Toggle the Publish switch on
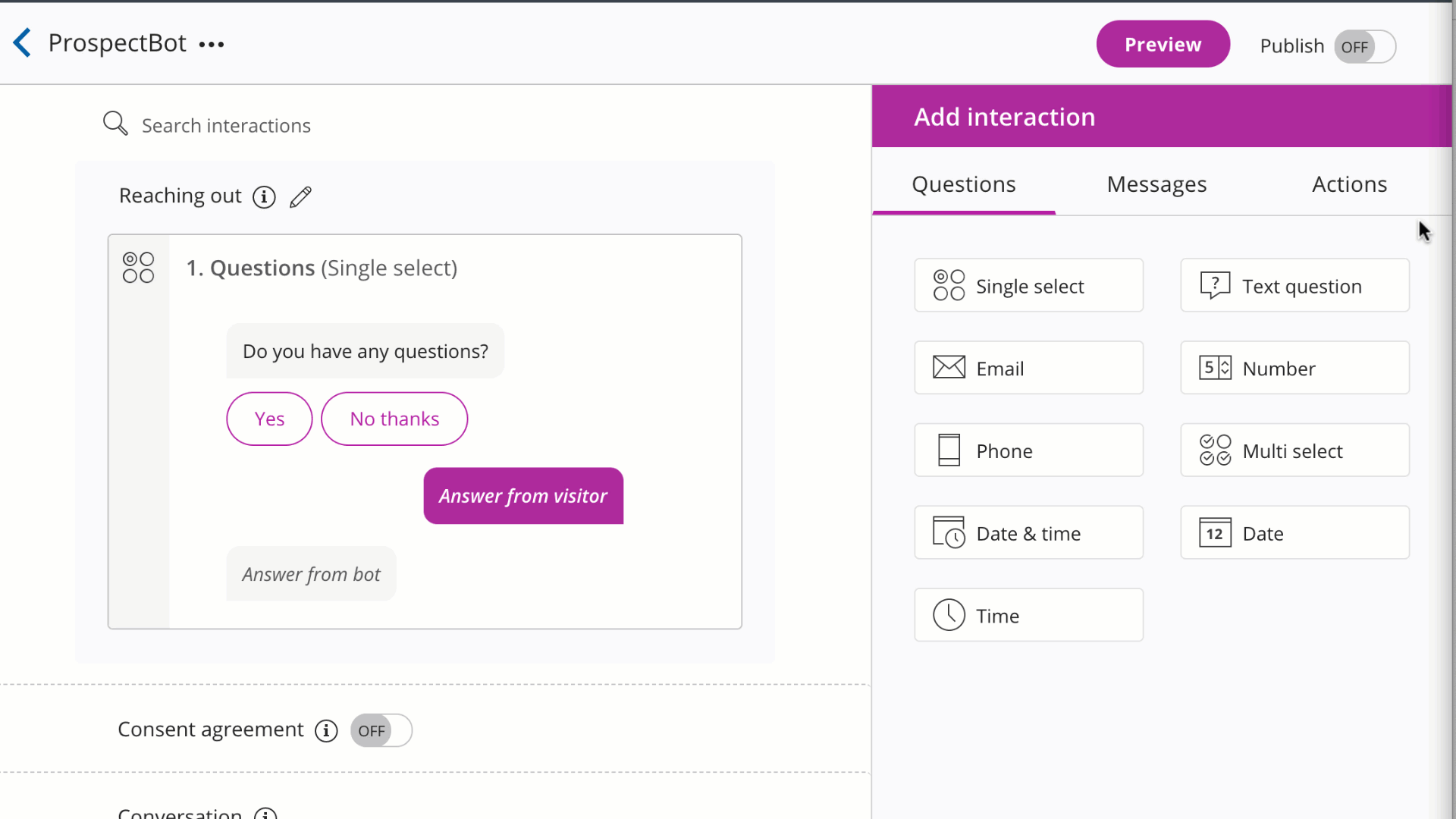This screenshot has height=819, width=1456. tap(1365, 47)
